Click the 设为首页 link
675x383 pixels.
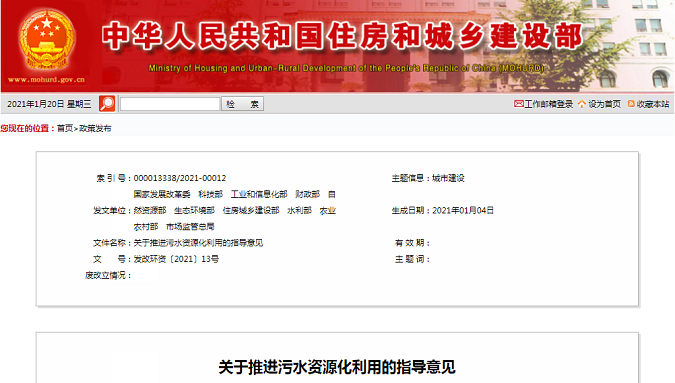604,104
